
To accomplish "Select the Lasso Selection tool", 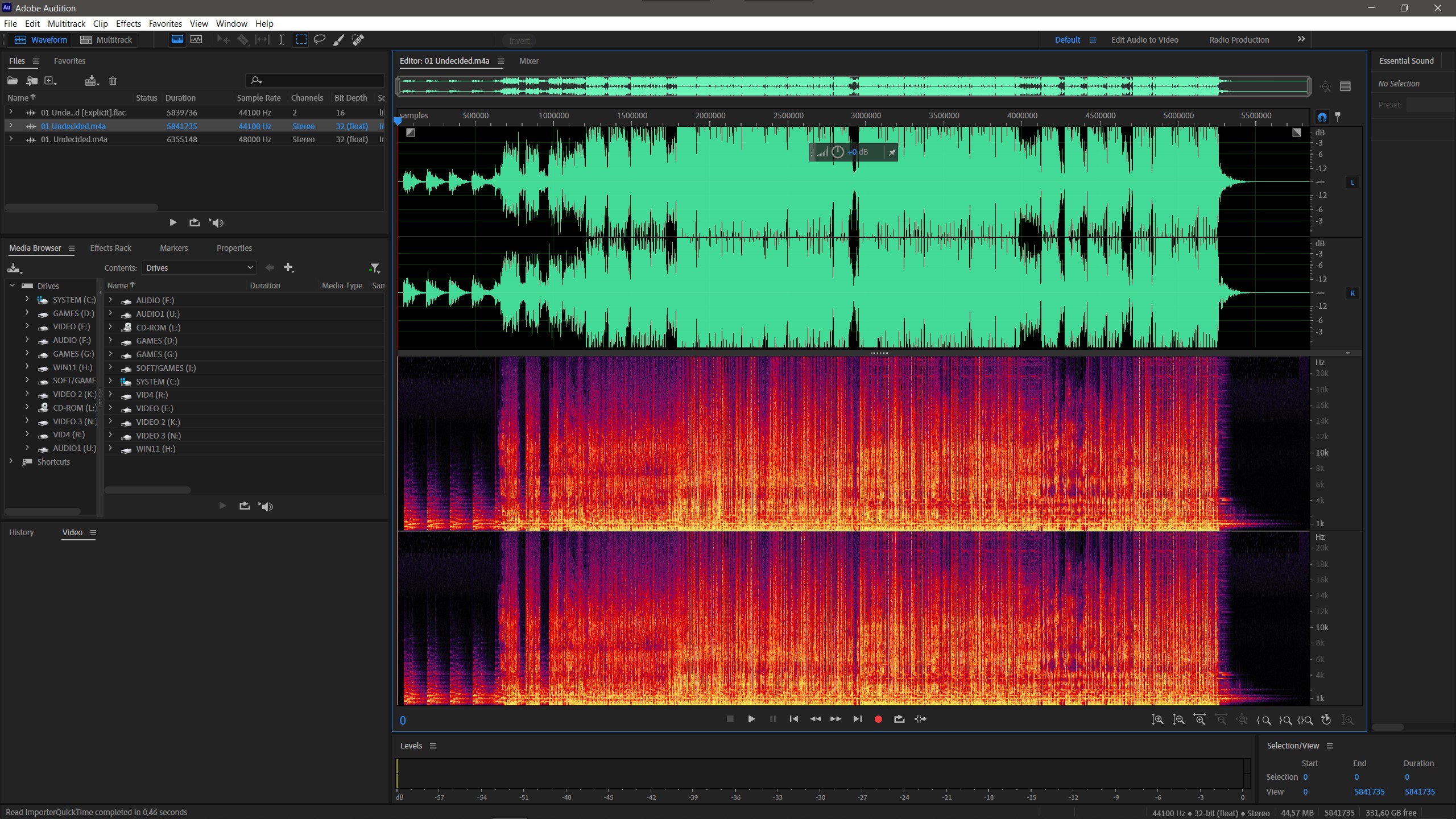I will click(x=320, y=40).
